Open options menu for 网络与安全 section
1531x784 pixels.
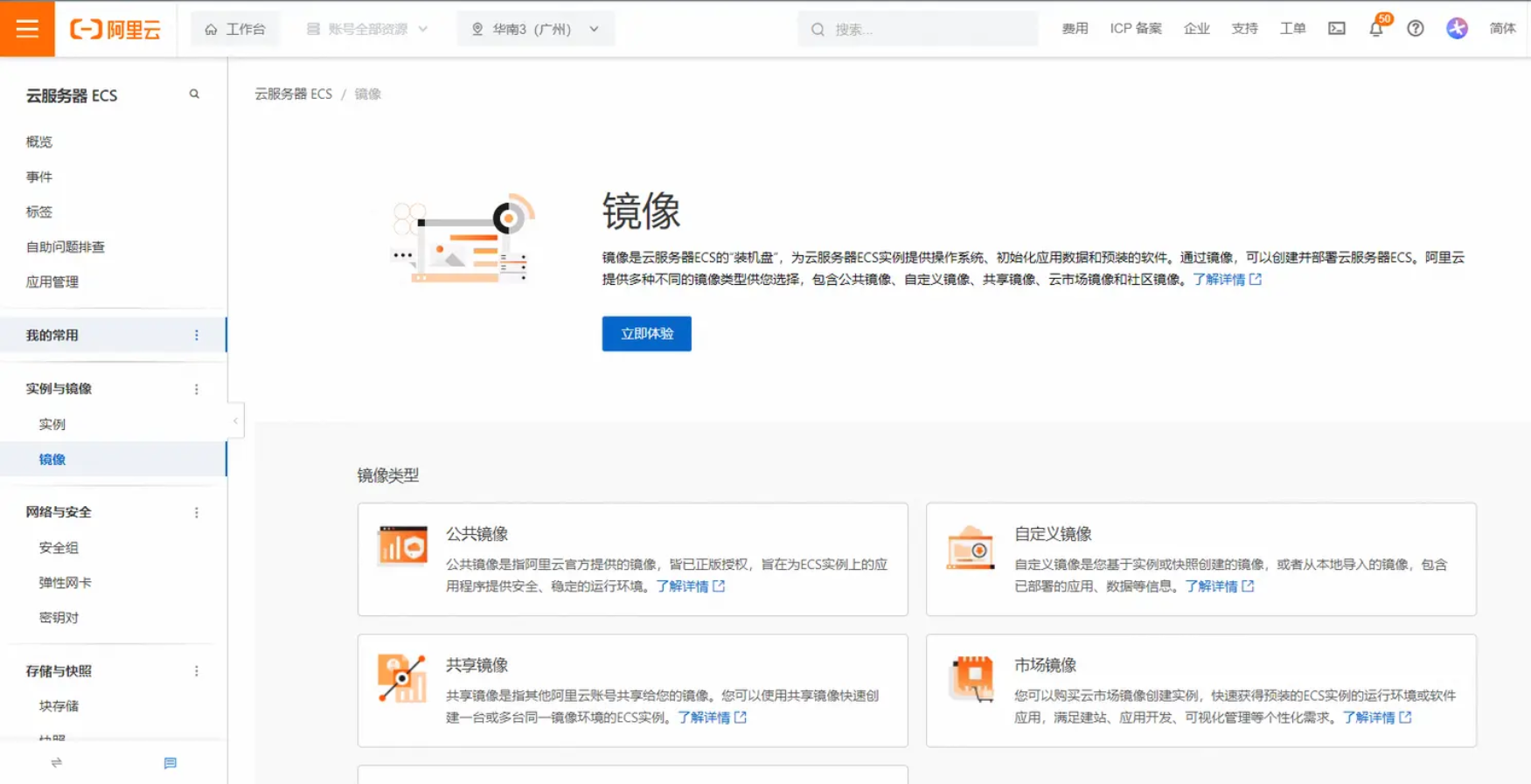(196, 512)
